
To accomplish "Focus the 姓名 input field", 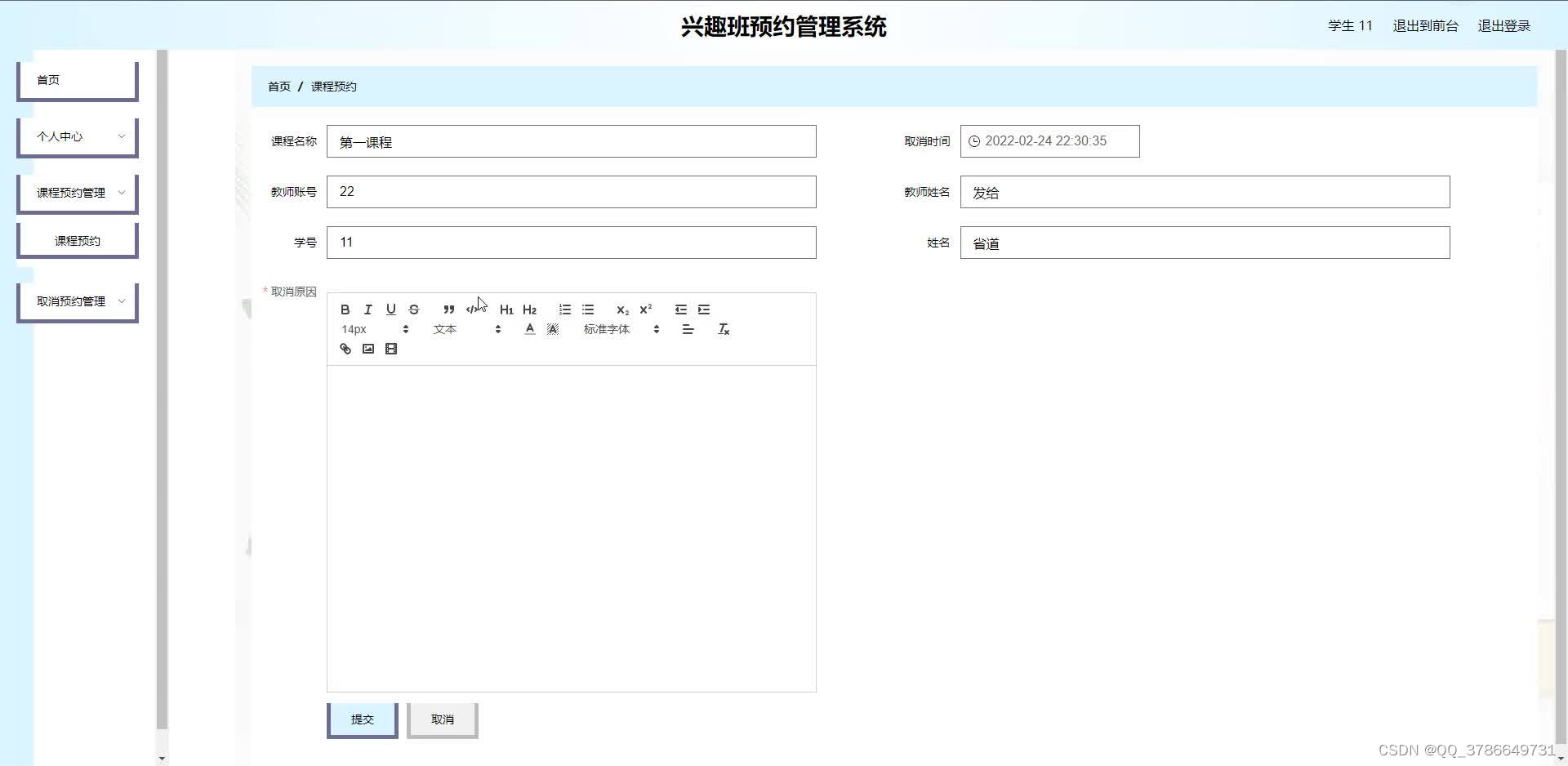I will 1205,243.
